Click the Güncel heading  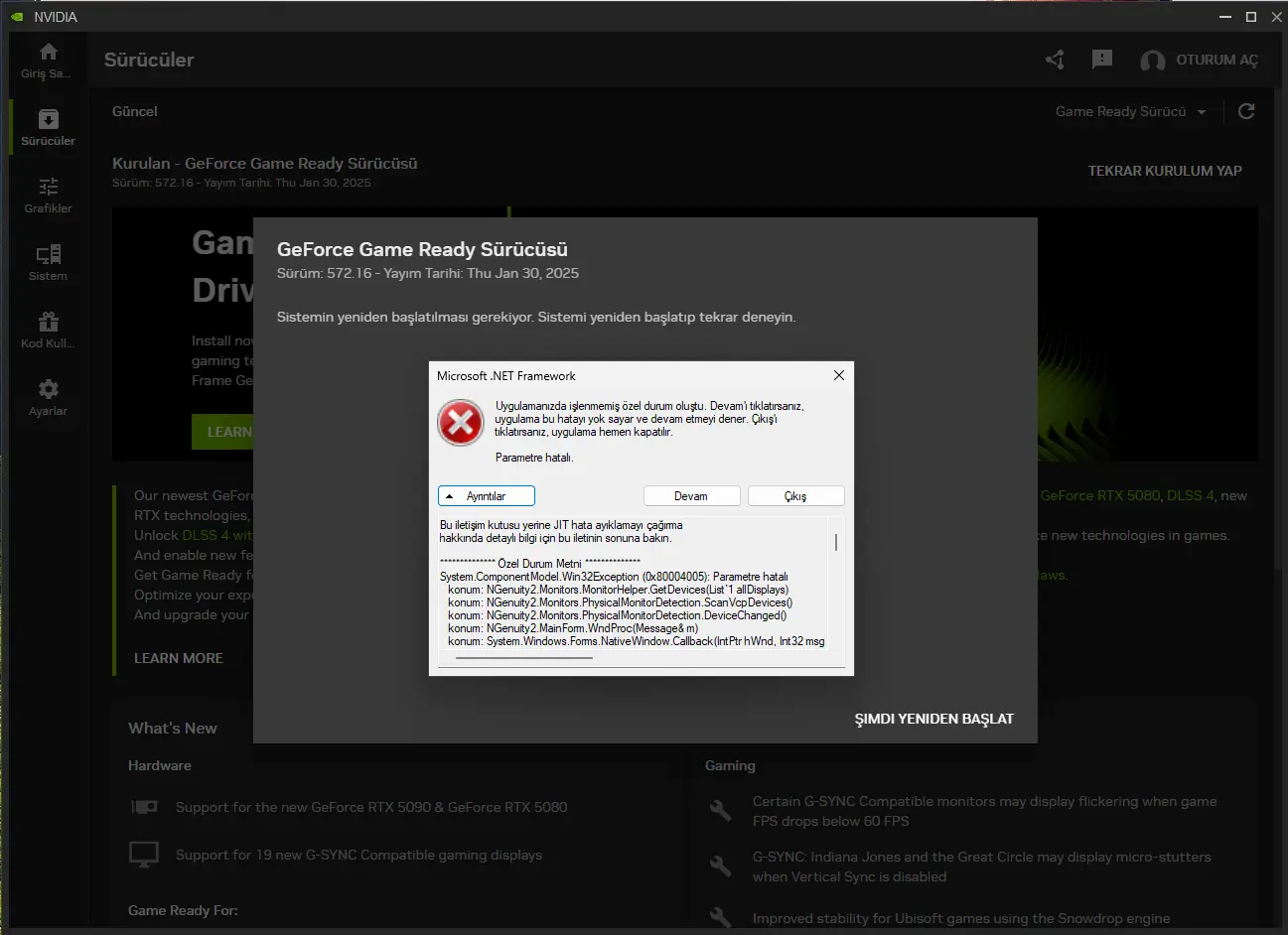coord(135,111)
